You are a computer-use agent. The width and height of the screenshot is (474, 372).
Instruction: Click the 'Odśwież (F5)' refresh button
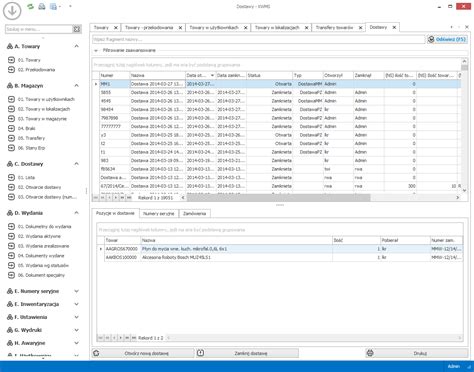coord(447,39)
